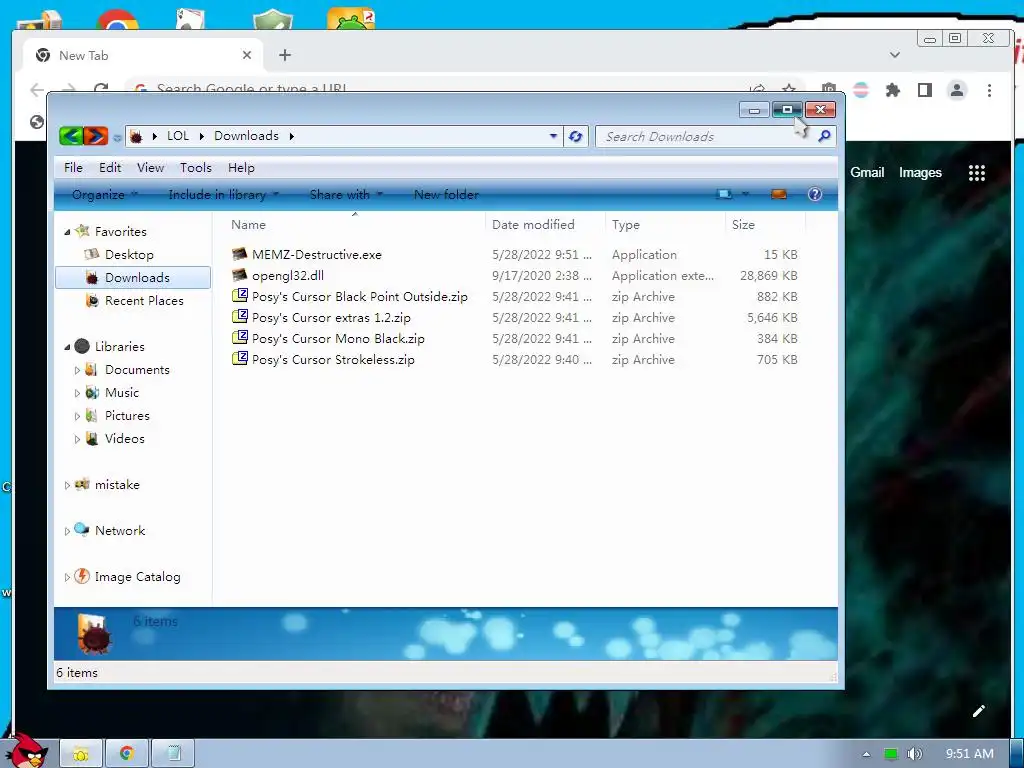Click the search magnifier icon

click(x=824, y=136)
